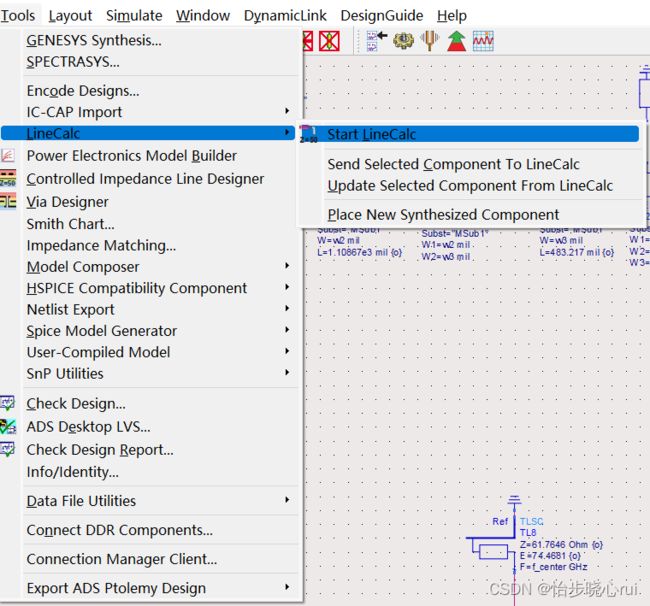Run Check Design
This screenshot has height=606, width=650.
[76, 404]
